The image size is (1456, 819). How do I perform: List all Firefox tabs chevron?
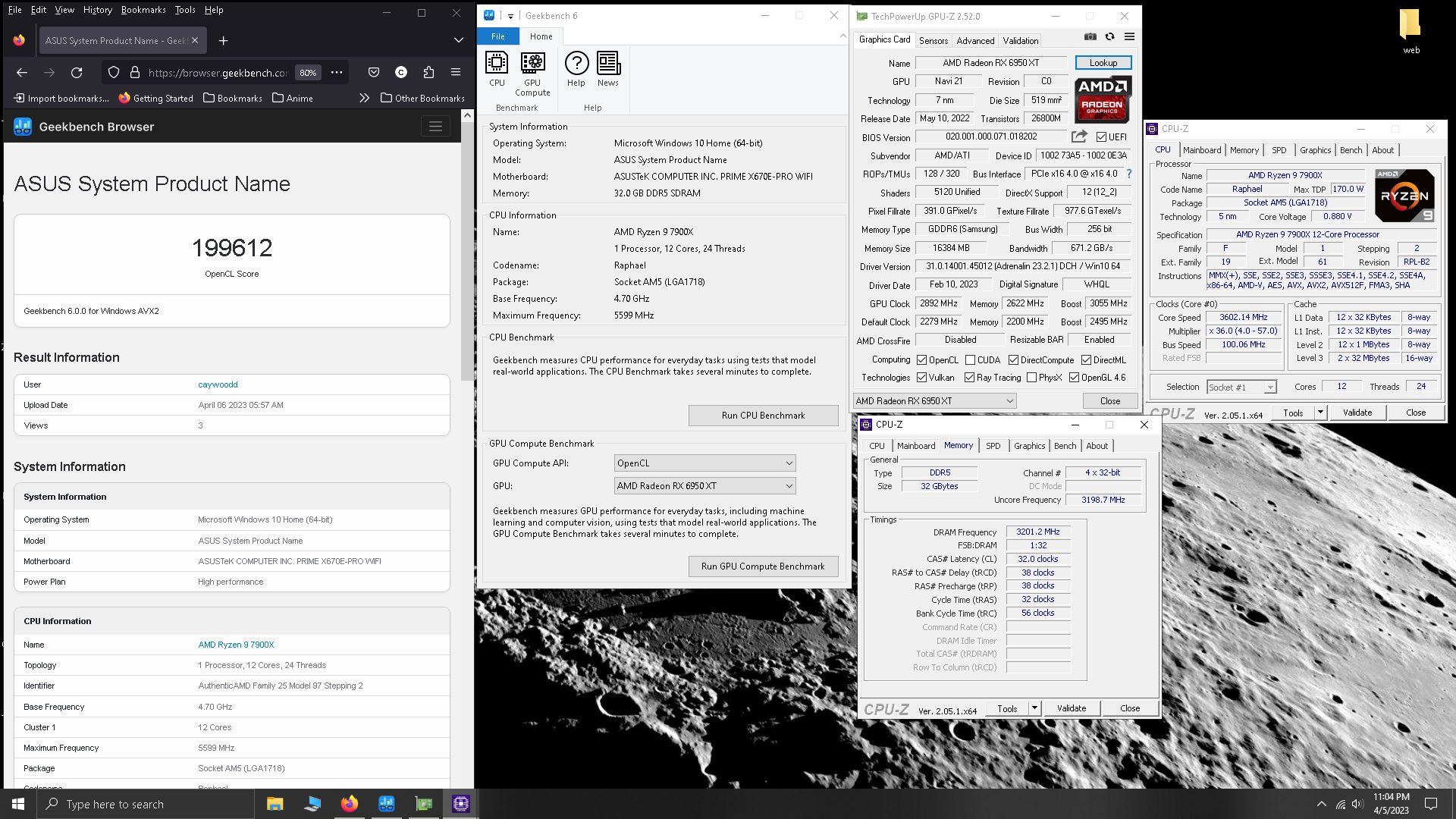458,40
